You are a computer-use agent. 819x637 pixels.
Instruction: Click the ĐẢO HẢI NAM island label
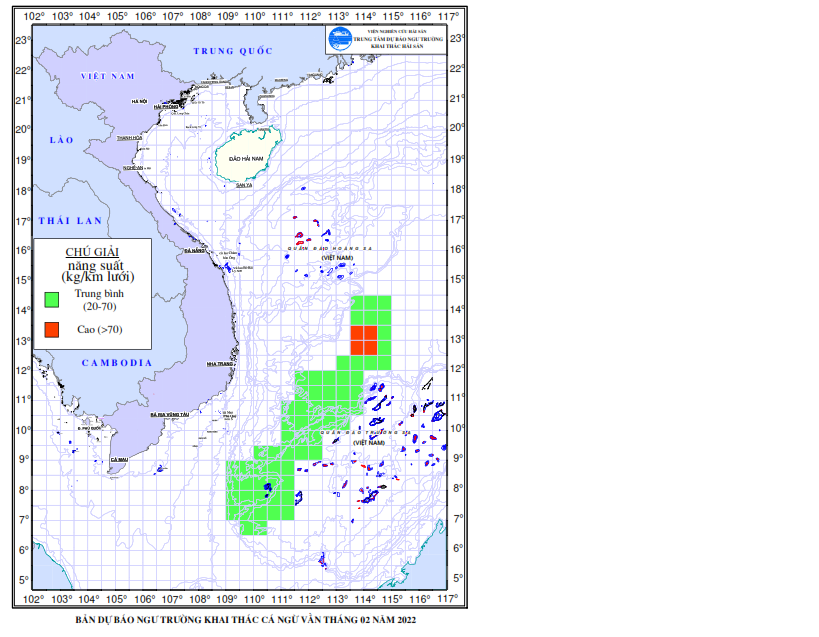[246, 158]
